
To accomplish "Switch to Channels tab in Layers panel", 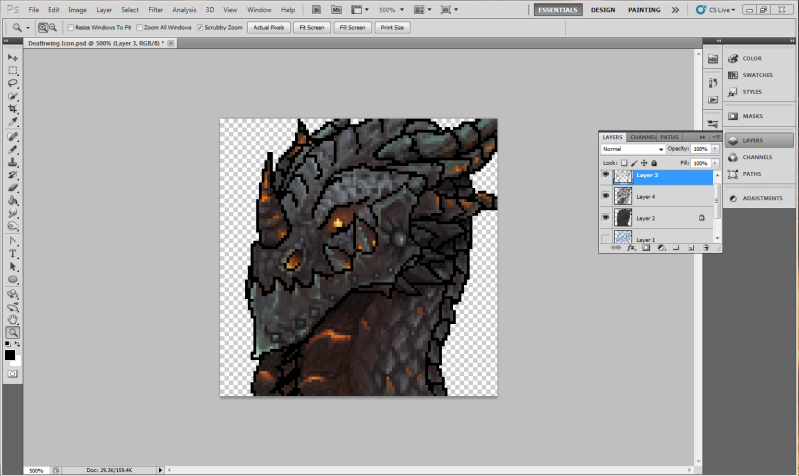I will [642, 137].
